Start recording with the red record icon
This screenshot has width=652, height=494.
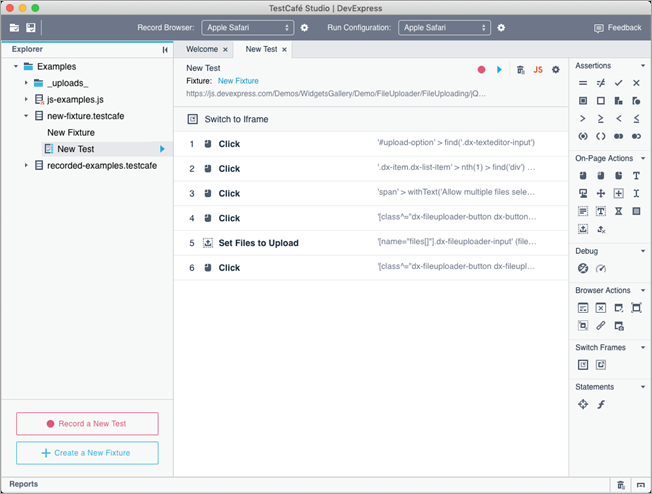[x=481, y=70]
